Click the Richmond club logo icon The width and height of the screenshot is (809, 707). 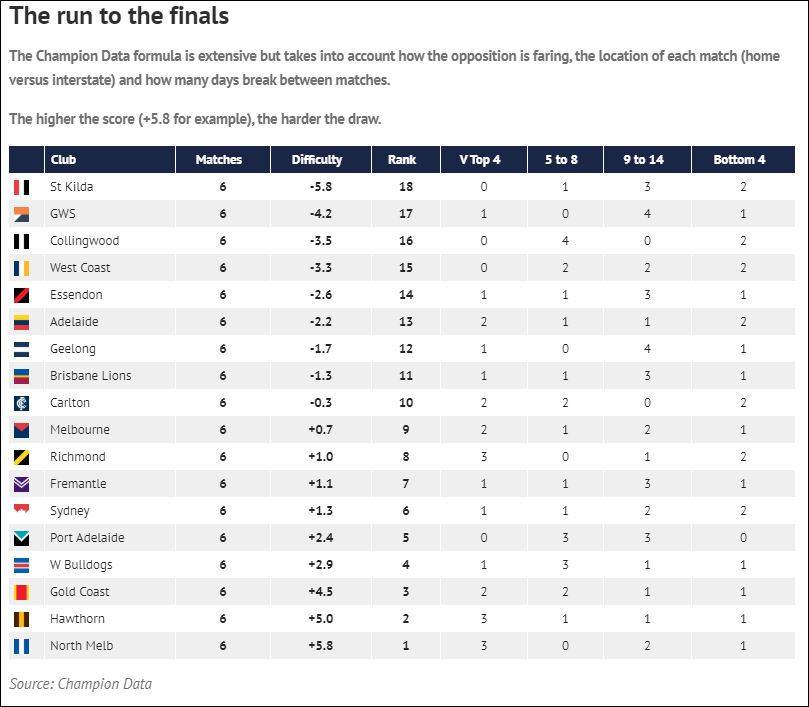click(x=22, y=457)
